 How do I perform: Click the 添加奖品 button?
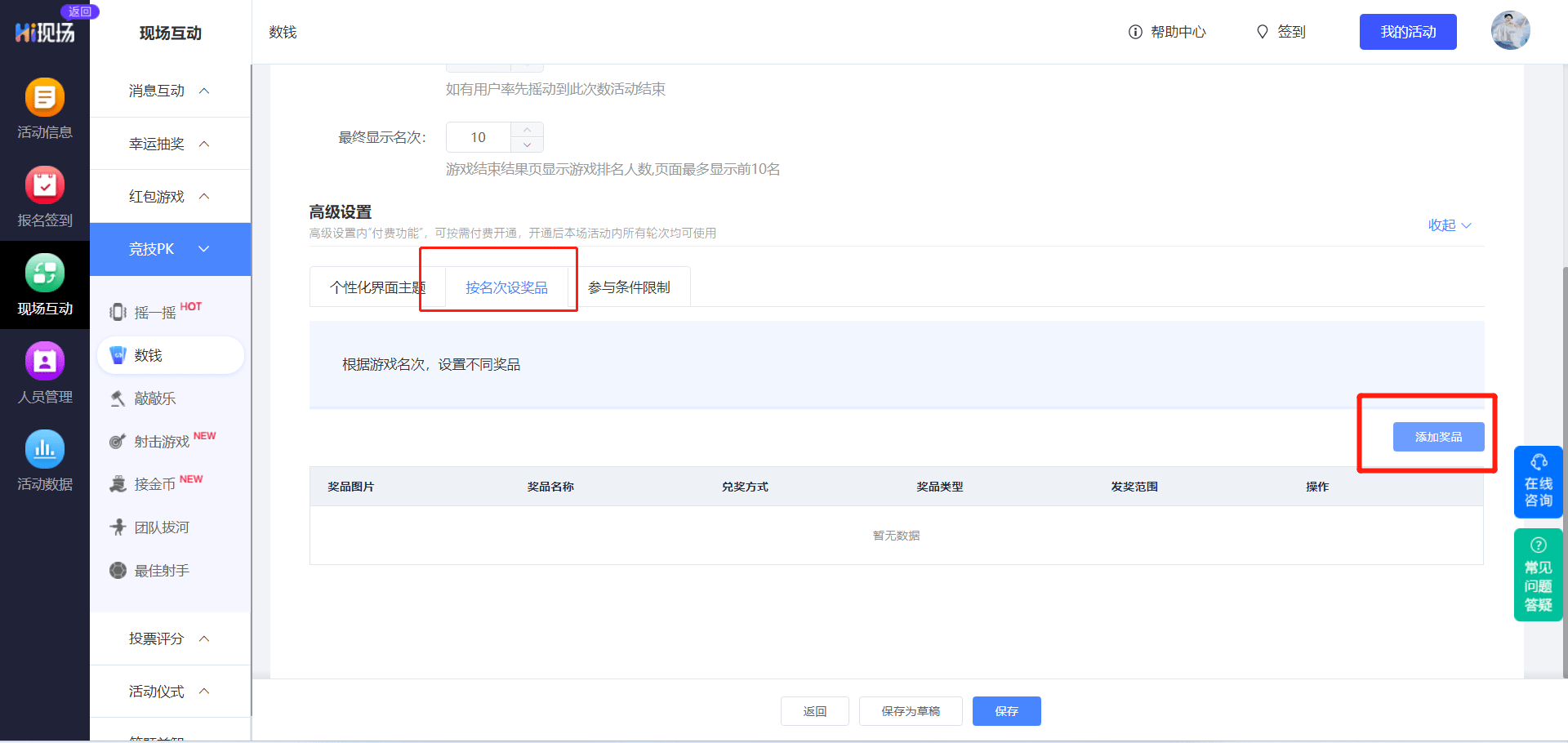tap(1438, 437)
